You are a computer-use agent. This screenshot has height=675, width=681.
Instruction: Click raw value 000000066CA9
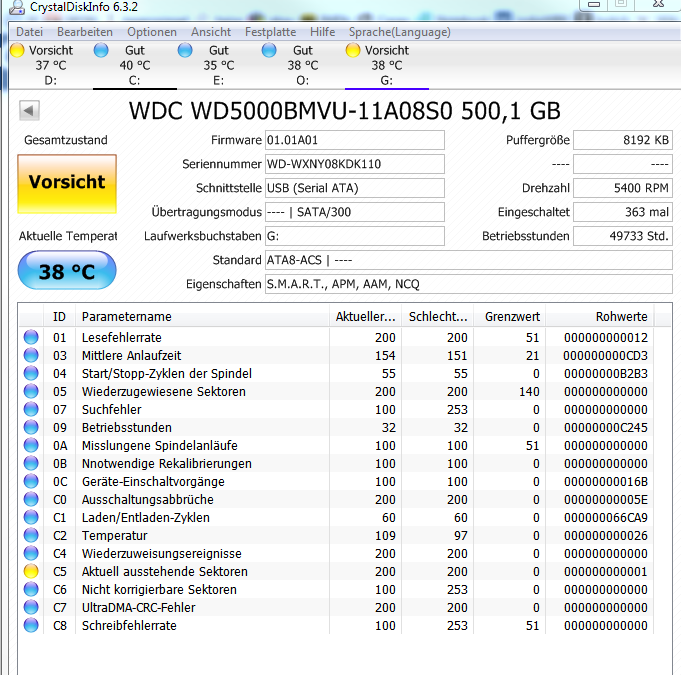pos(606,518)
